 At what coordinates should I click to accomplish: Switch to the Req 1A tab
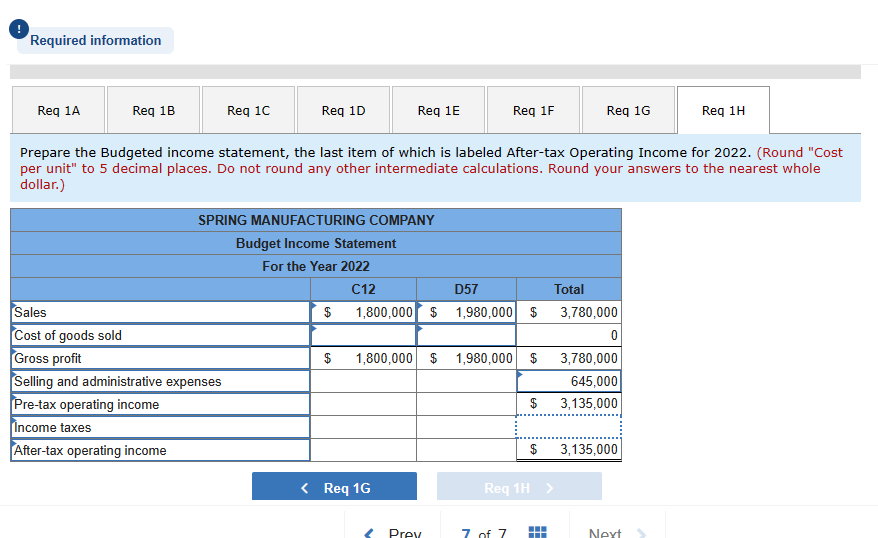pos(59,110)
